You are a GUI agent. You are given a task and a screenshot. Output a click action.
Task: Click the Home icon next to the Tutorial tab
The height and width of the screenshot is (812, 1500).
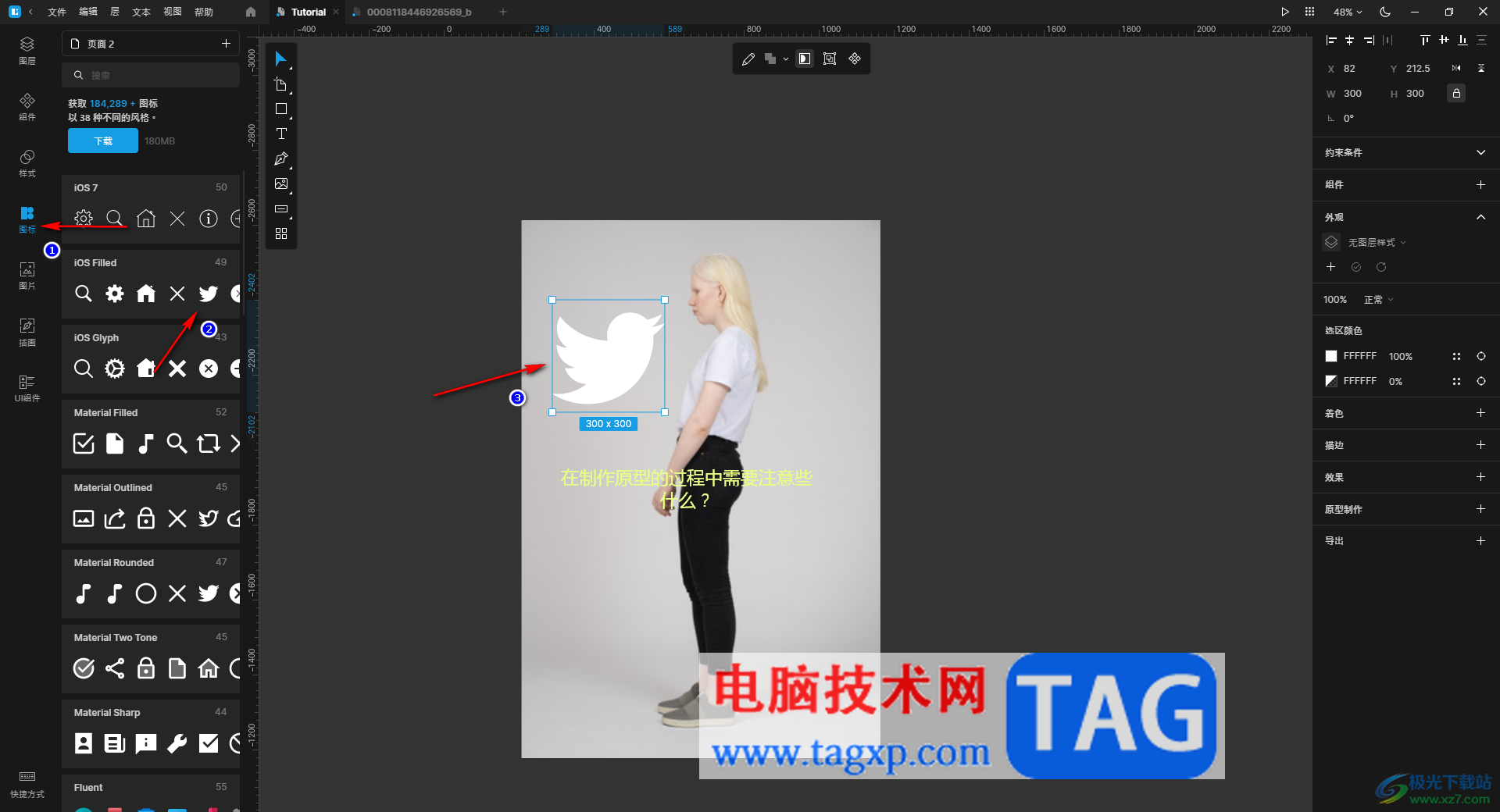[251, 12]
